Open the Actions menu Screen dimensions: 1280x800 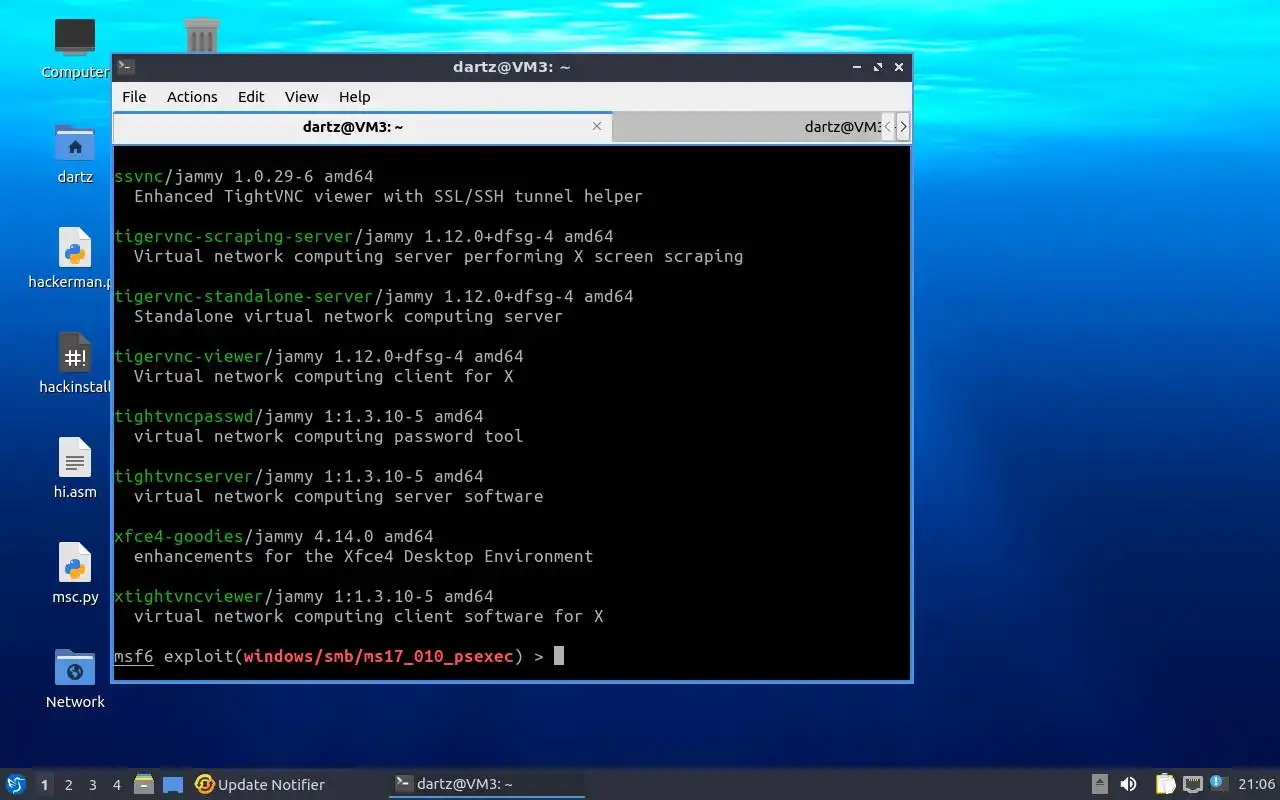click(192, 97)
